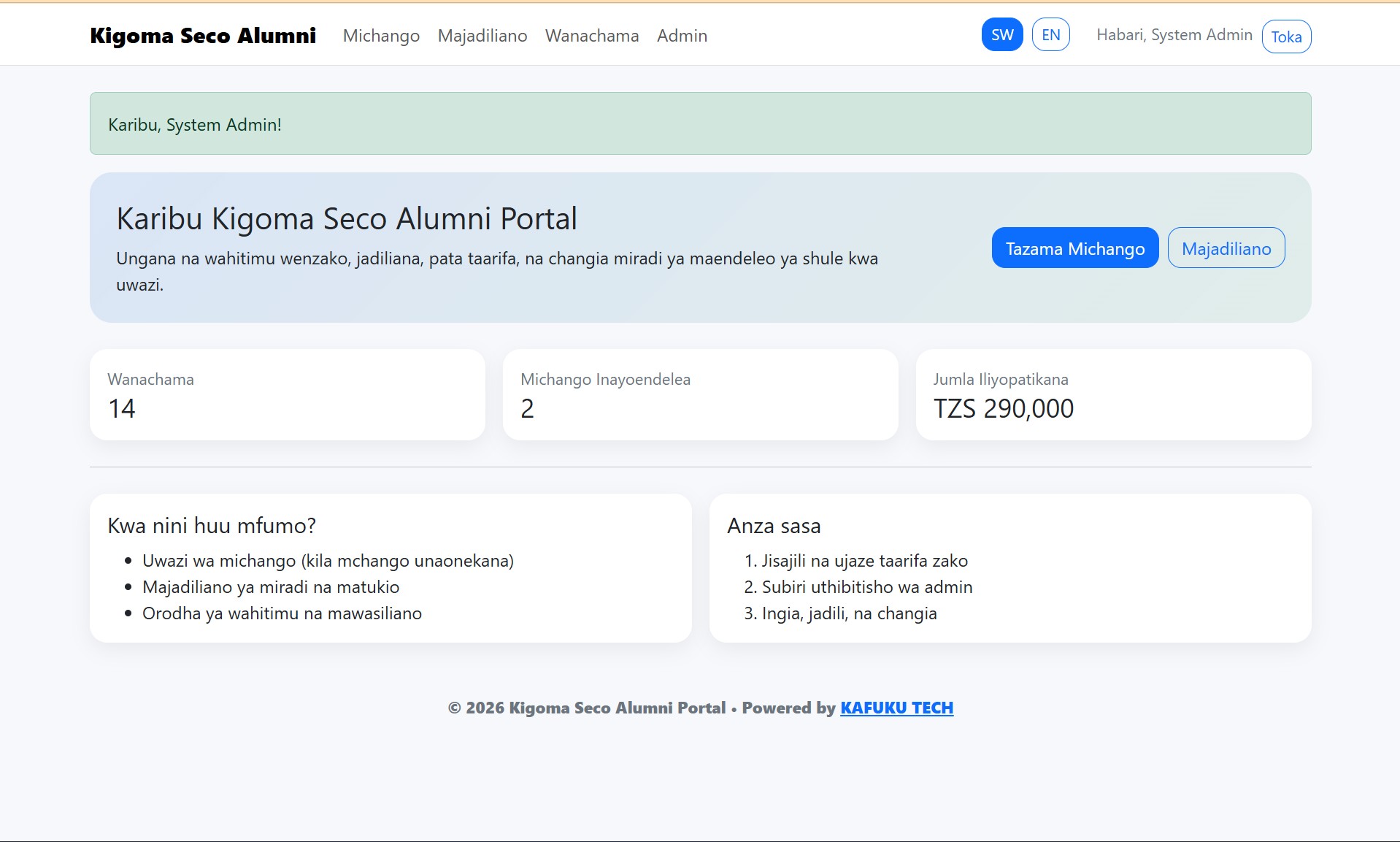Click the Michango Inayoendelea card showing 2
The image size is (1400, 842).
pos(700,394)
